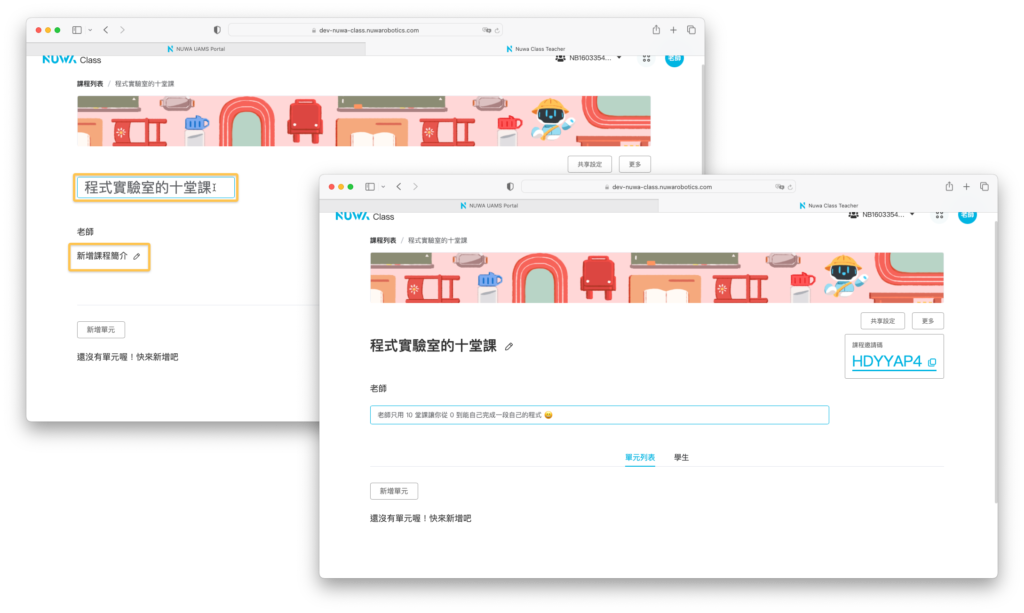Click the front window vertical scrollbar
1024x613 pixels.
[995, 362]
